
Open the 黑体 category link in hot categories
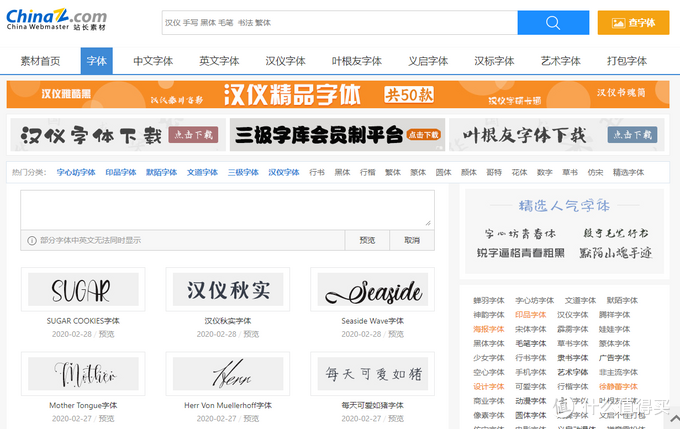(x=342, y=173)
